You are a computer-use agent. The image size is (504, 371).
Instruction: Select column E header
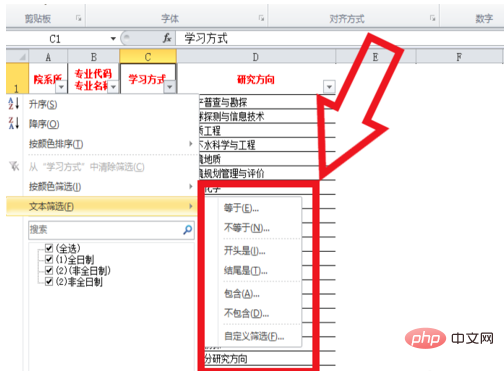(x=376, y=57)
